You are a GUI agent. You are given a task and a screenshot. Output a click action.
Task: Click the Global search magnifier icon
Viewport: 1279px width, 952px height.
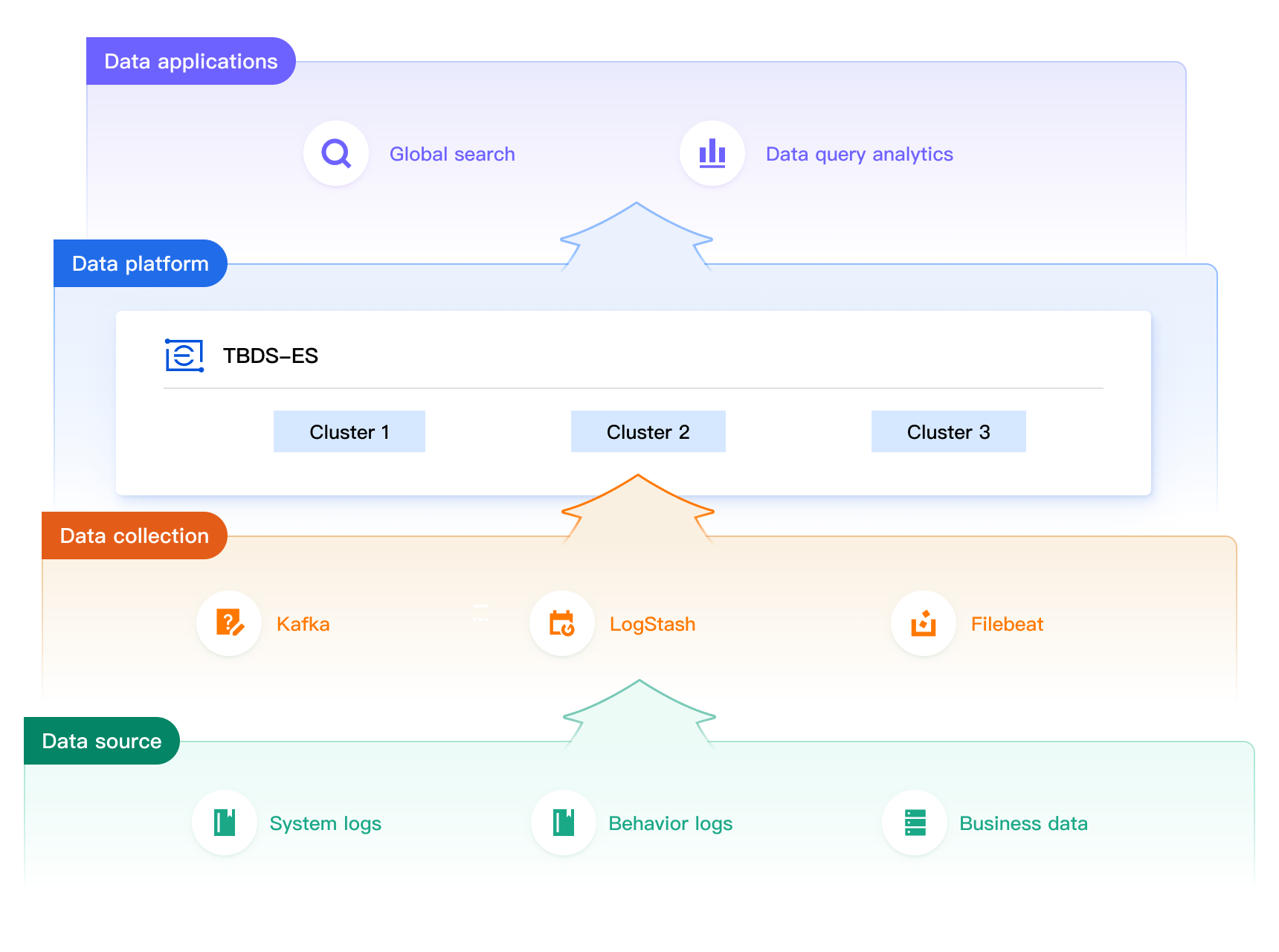pos(336,154)
